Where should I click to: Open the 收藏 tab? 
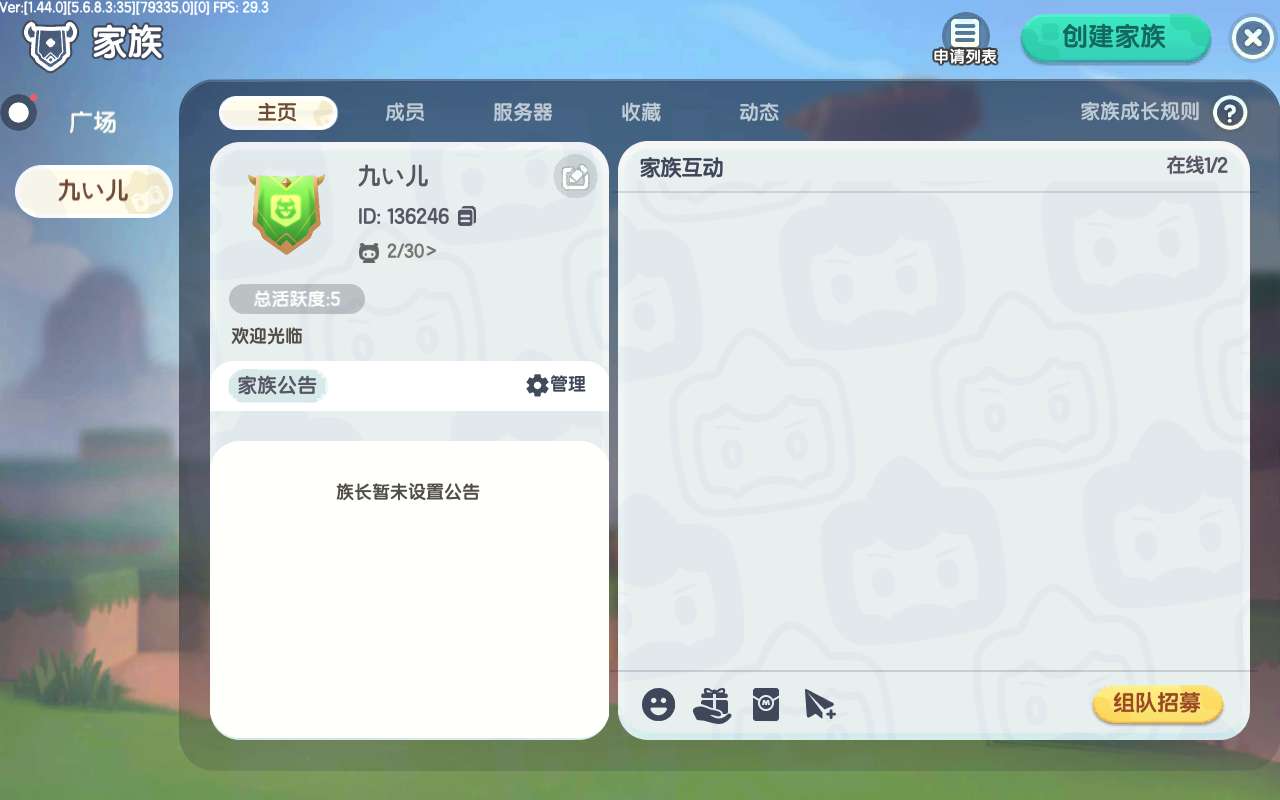[x=641, y=113]
